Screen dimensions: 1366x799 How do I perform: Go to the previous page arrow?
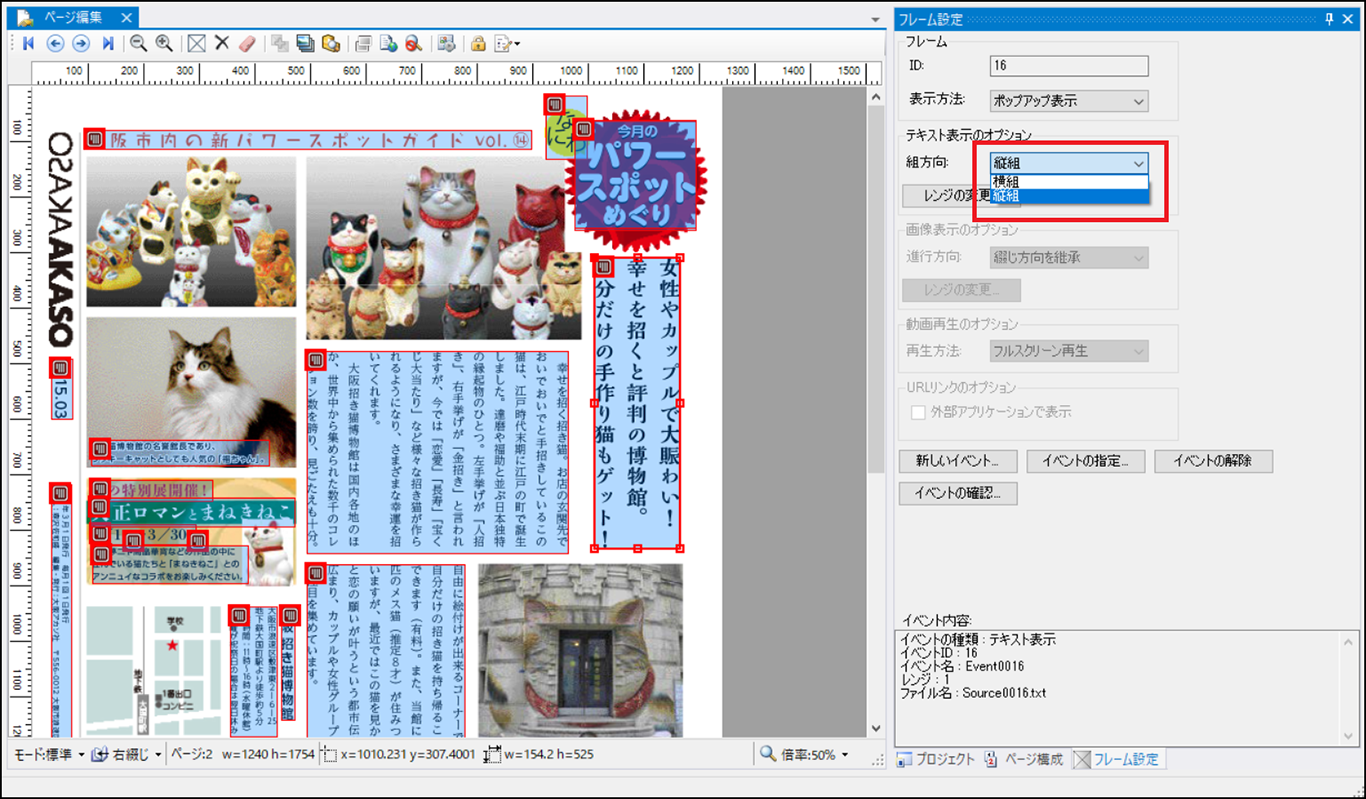(55, 43)
